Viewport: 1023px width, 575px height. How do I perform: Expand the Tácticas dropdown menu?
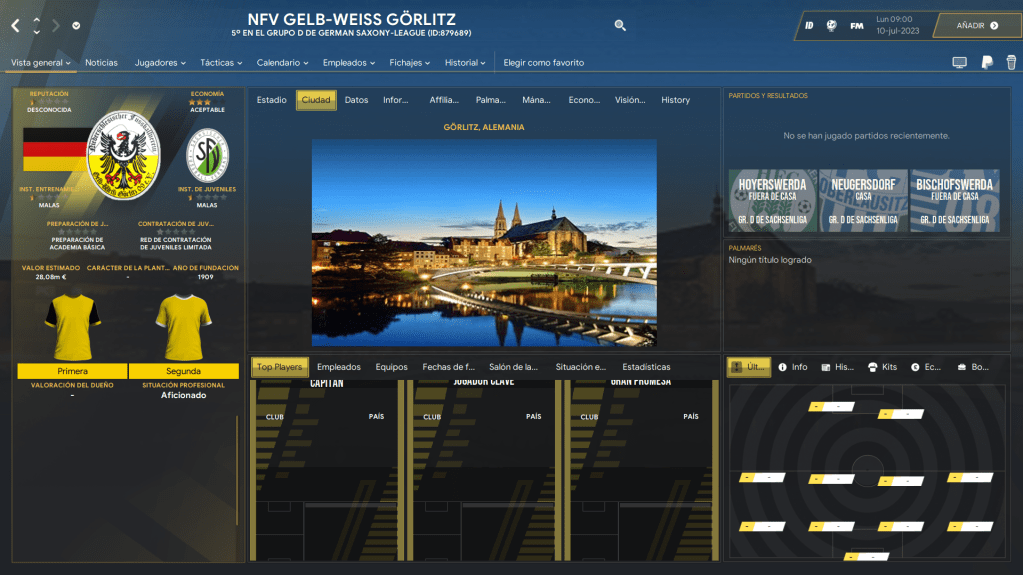coord(221,63)
